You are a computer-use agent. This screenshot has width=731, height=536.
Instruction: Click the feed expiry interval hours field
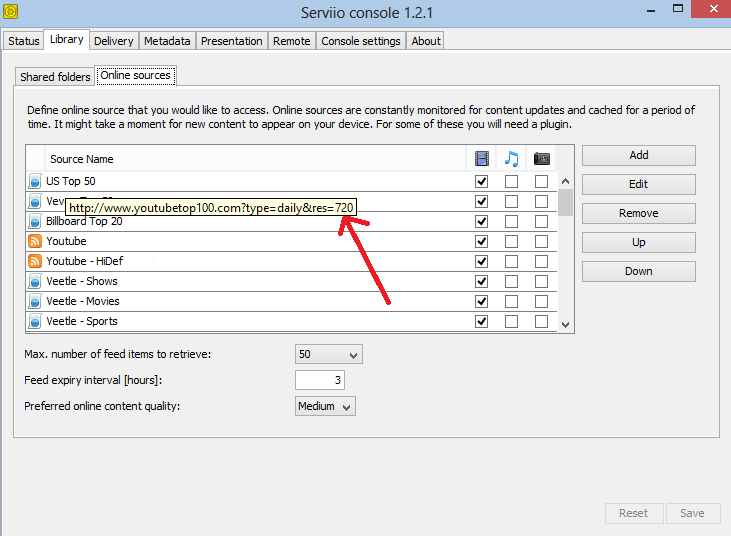pyautogui.click(x=320, y=381)
